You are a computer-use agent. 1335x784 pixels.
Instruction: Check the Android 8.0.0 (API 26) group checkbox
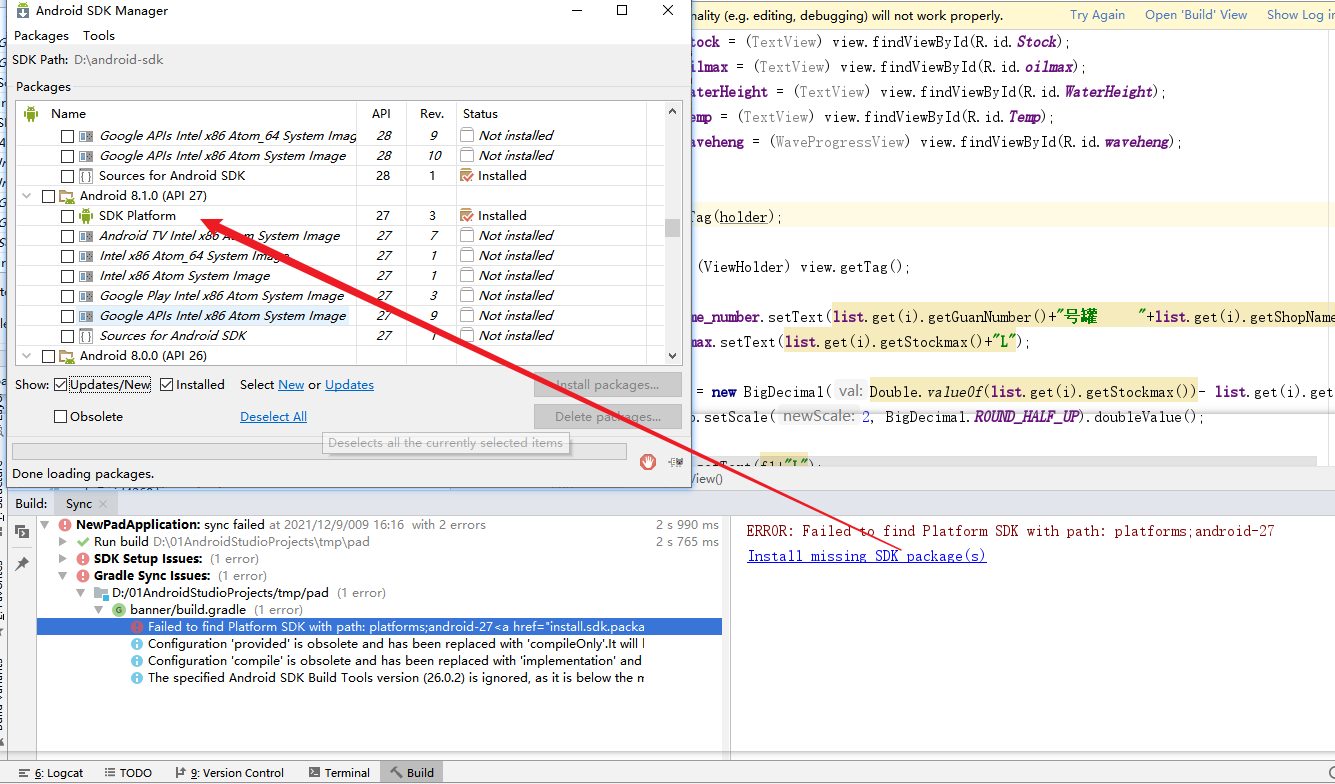pos(48,356)
